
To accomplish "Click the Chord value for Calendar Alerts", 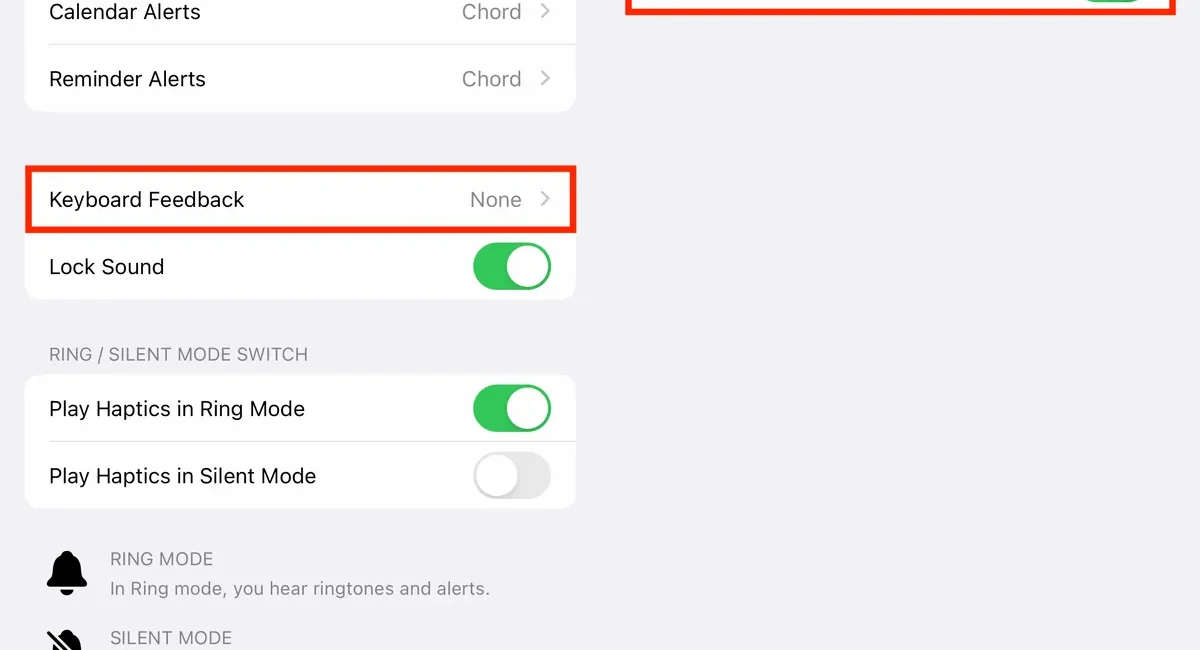I will point(491,13).
